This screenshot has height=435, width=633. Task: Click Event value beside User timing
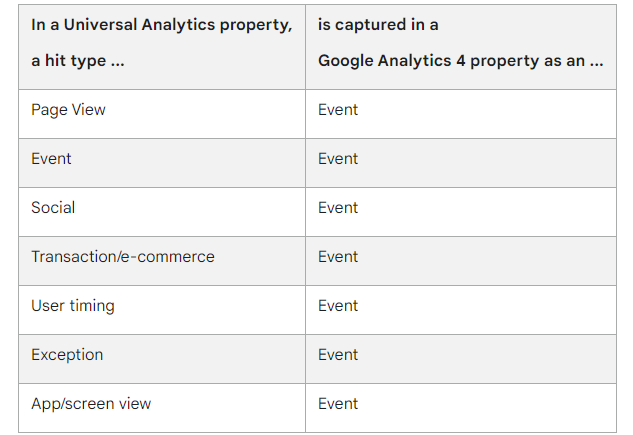(x=338, y=306)
